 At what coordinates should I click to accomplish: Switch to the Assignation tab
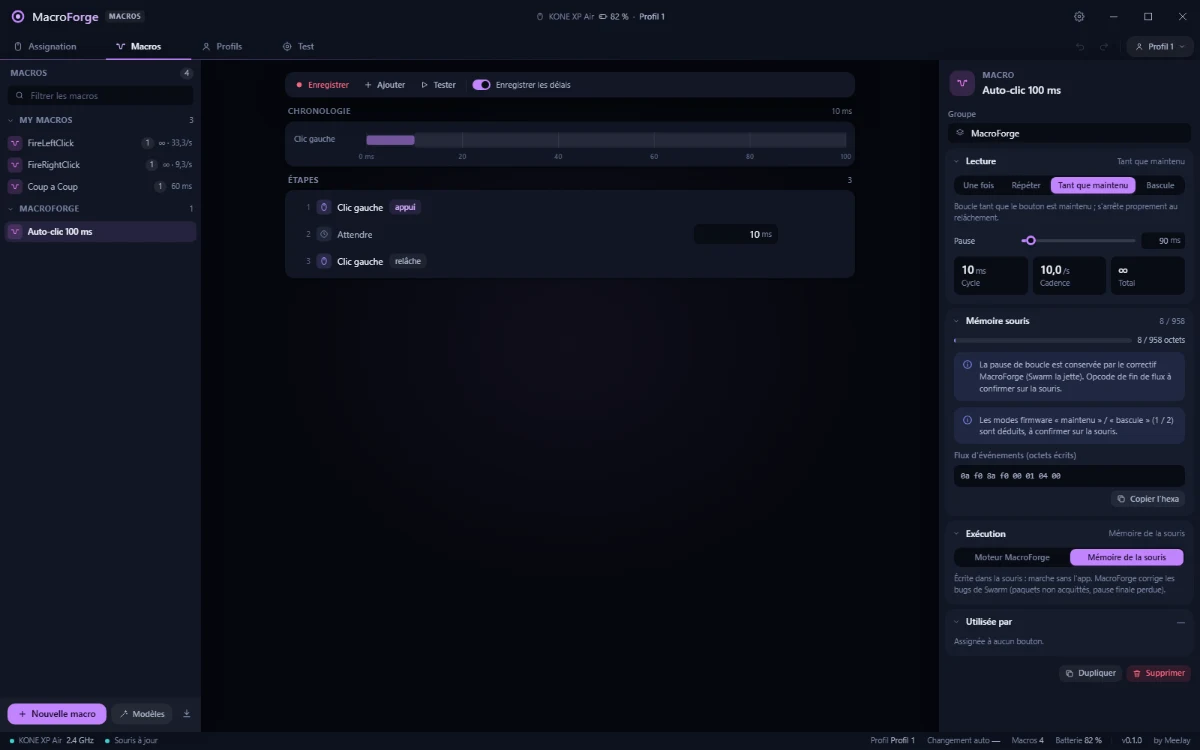(45, 47)
